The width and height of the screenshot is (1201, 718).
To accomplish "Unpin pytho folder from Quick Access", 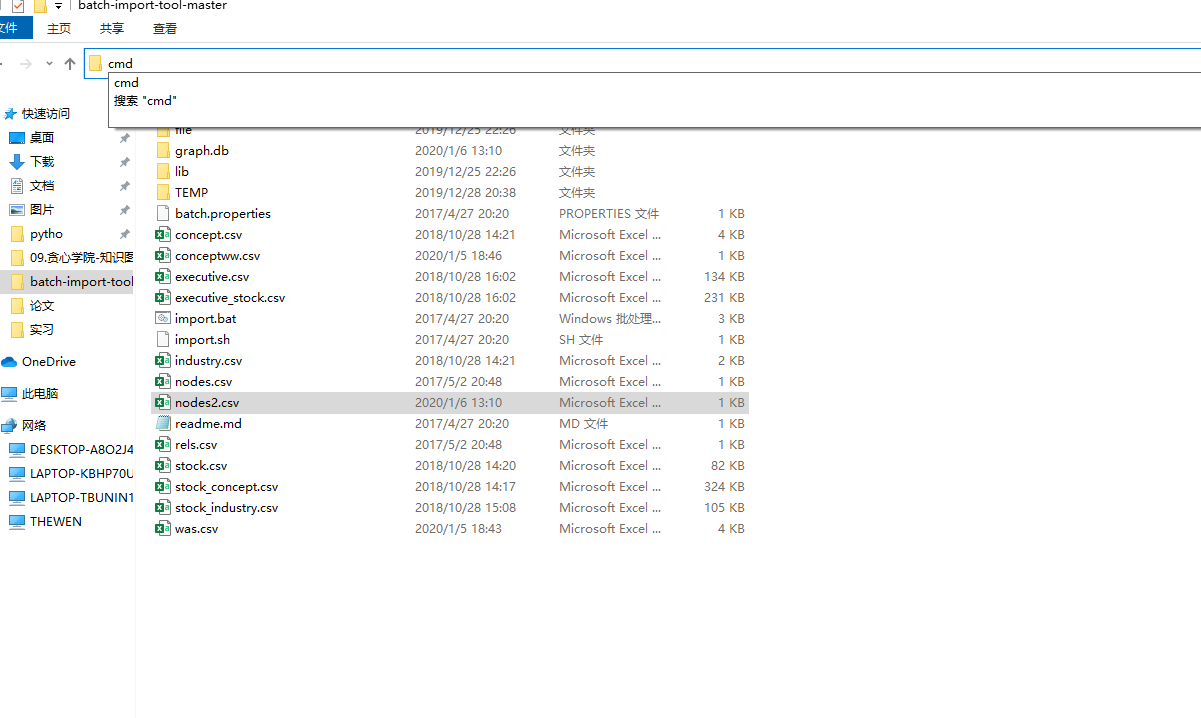I will point(123,233).
